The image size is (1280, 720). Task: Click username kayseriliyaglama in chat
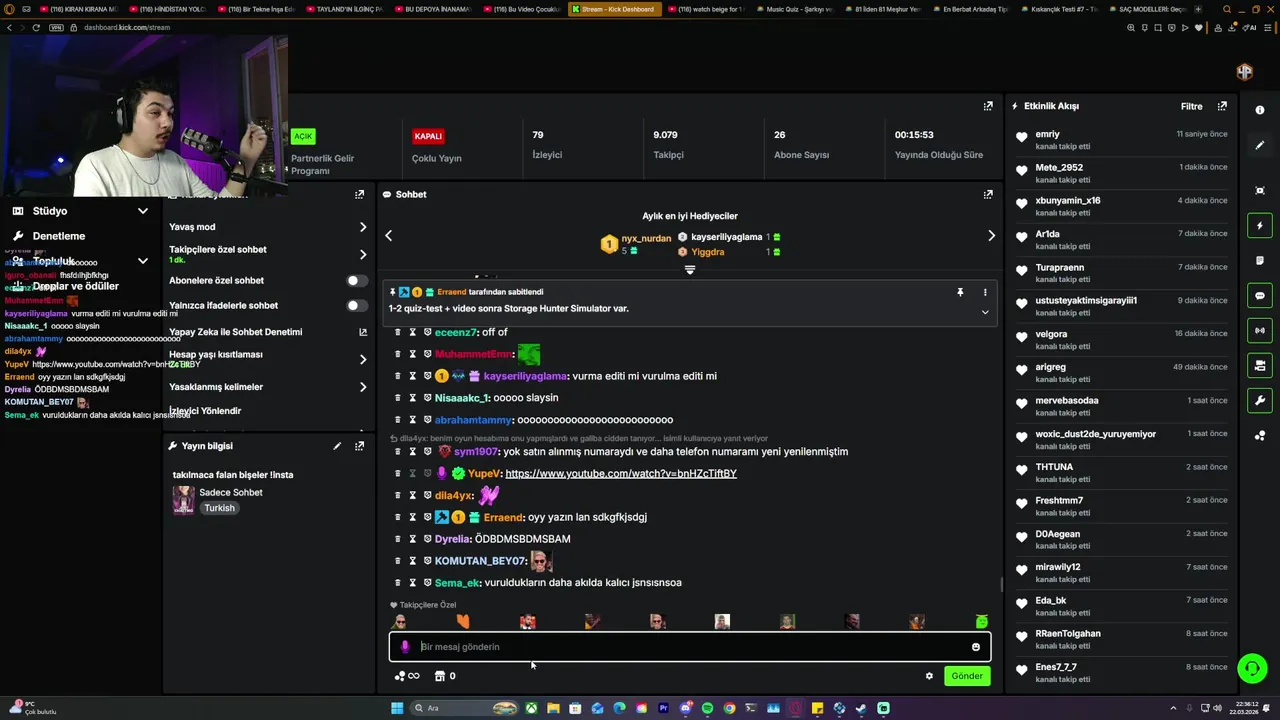[x=526, y=376]
